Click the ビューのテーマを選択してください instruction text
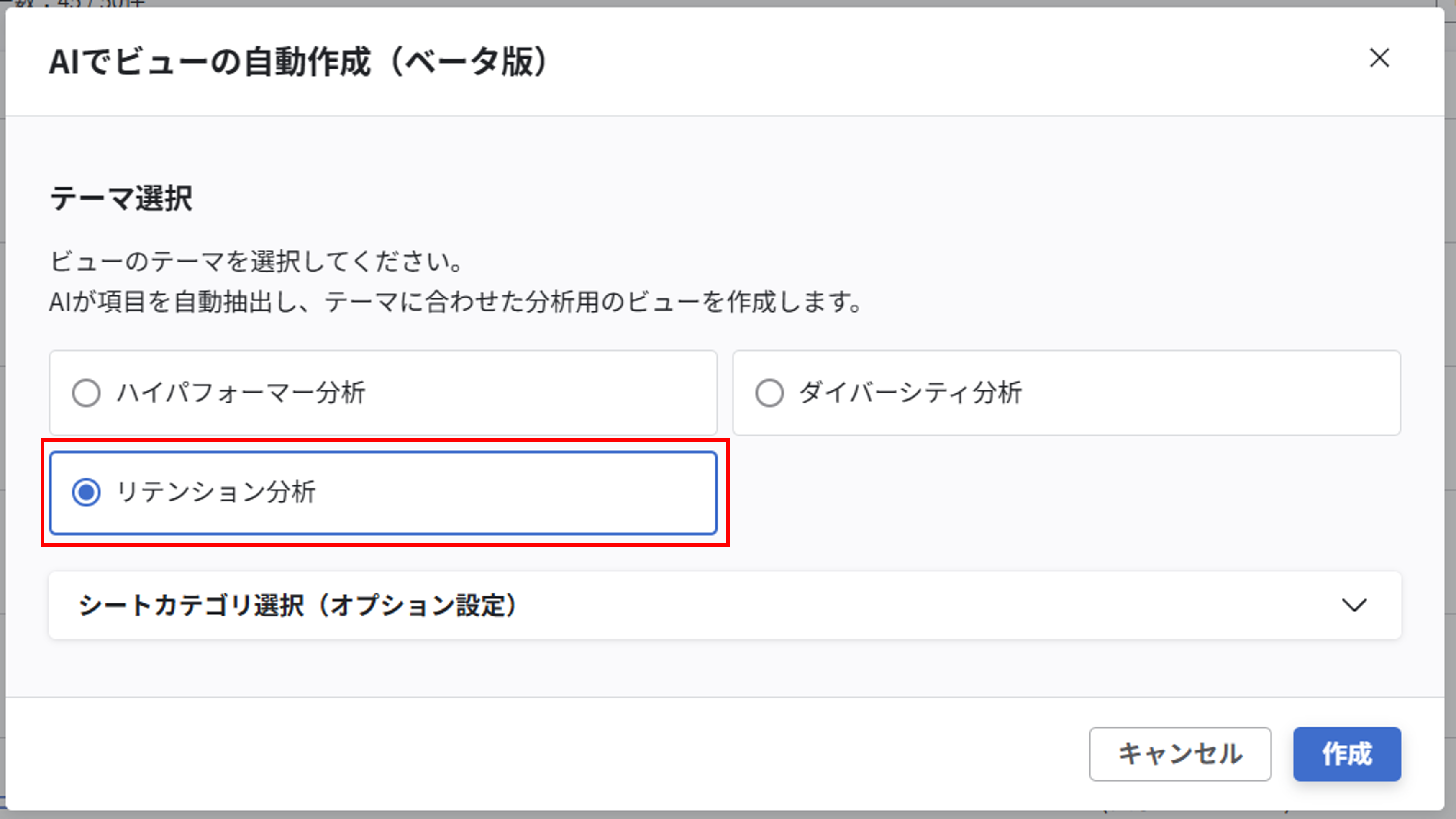 point(257,262)
